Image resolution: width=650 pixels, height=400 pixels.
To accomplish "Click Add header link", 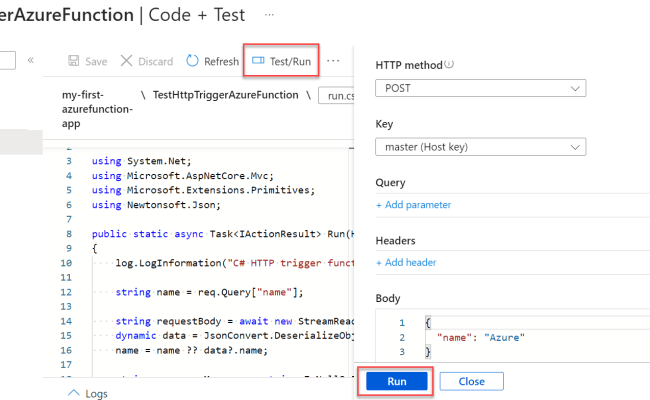I will (406, 262).
